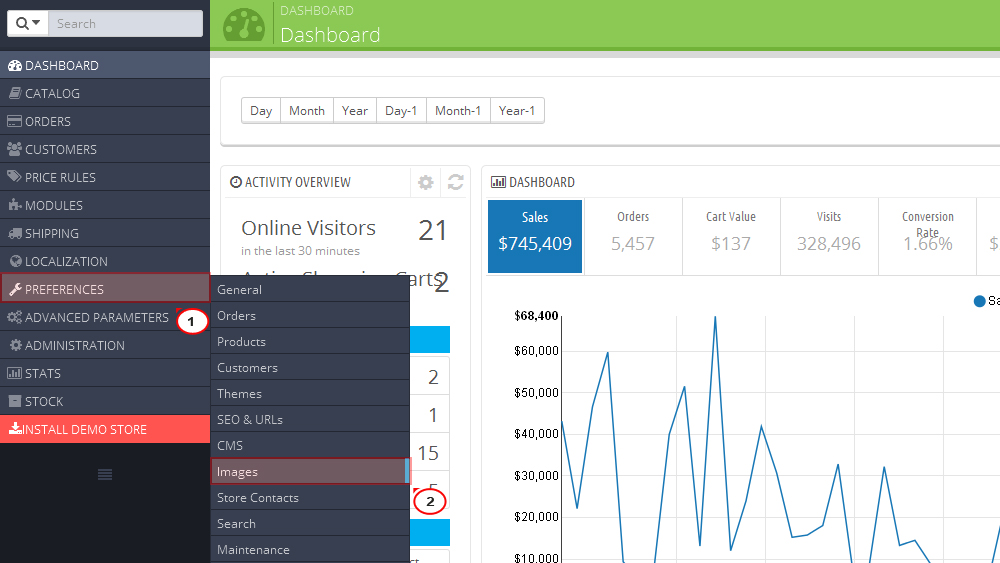This screenshot has width=1000, height=563.
Task: Click the Activity Overview clock icon
Action: [235, 182]
